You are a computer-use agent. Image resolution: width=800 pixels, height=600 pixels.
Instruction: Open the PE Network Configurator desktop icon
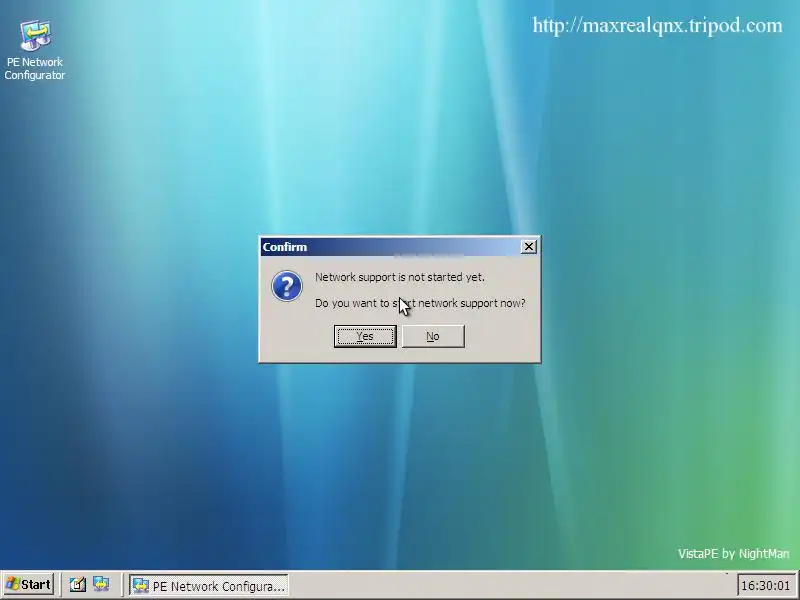(x=35, y=50)
